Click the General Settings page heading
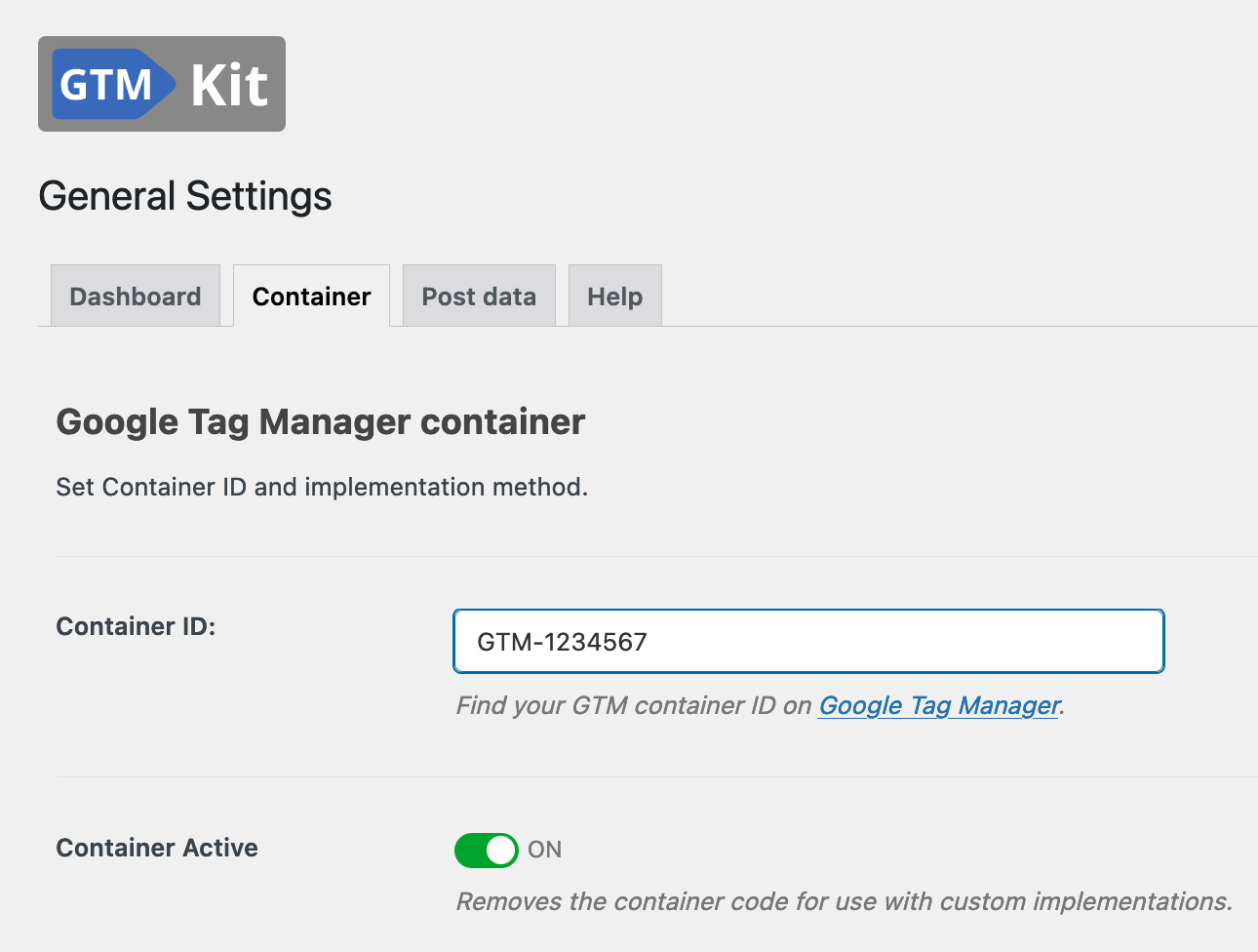The image size is (1258, 952). click(185, 196)
